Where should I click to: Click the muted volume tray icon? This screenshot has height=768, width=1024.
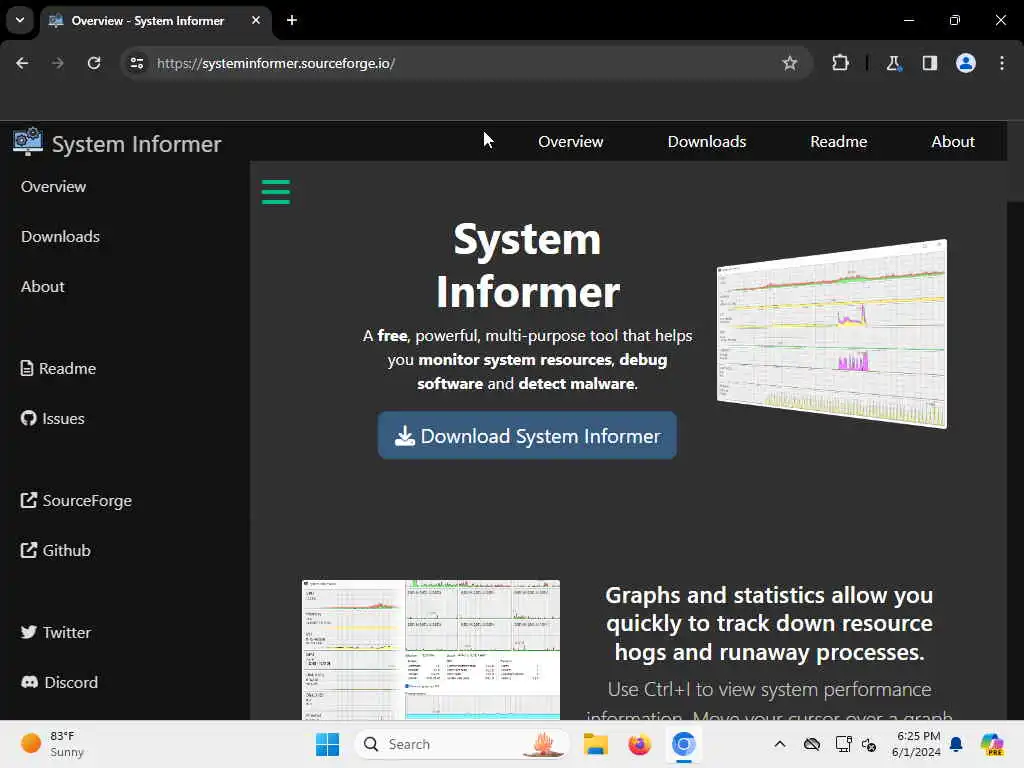tap(869, 744)
